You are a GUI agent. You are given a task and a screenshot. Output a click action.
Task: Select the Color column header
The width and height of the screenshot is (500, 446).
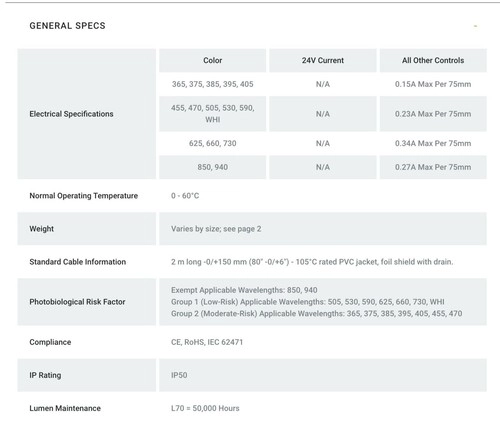[x=213, y=60]
